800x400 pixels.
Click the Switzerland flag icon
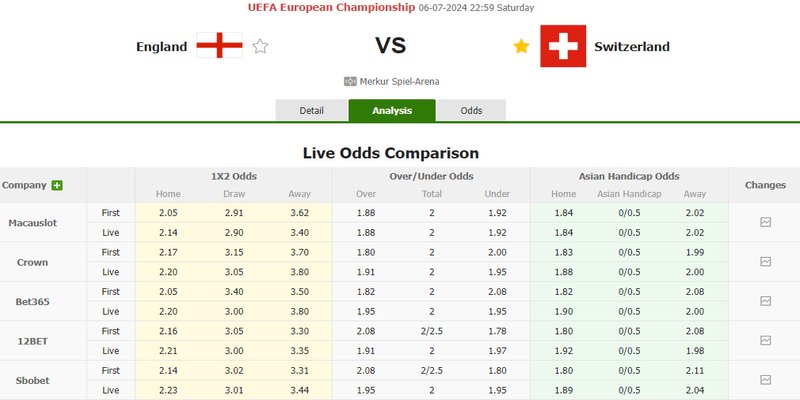coord(563,46)
